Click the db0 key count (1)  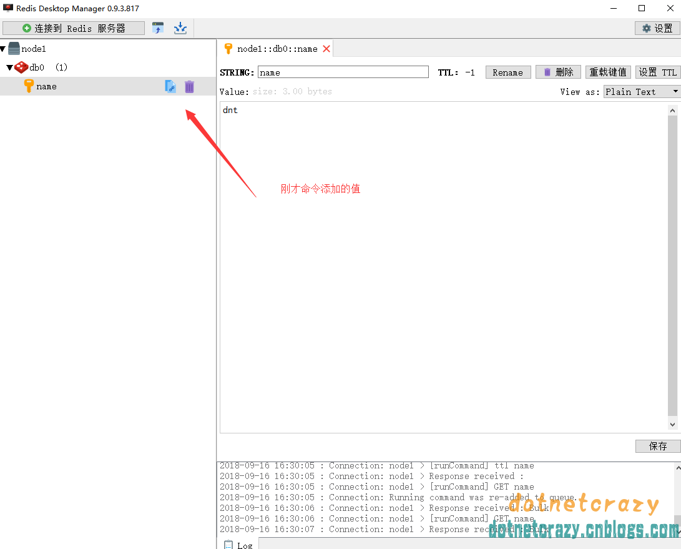click(x=61, y=67)
